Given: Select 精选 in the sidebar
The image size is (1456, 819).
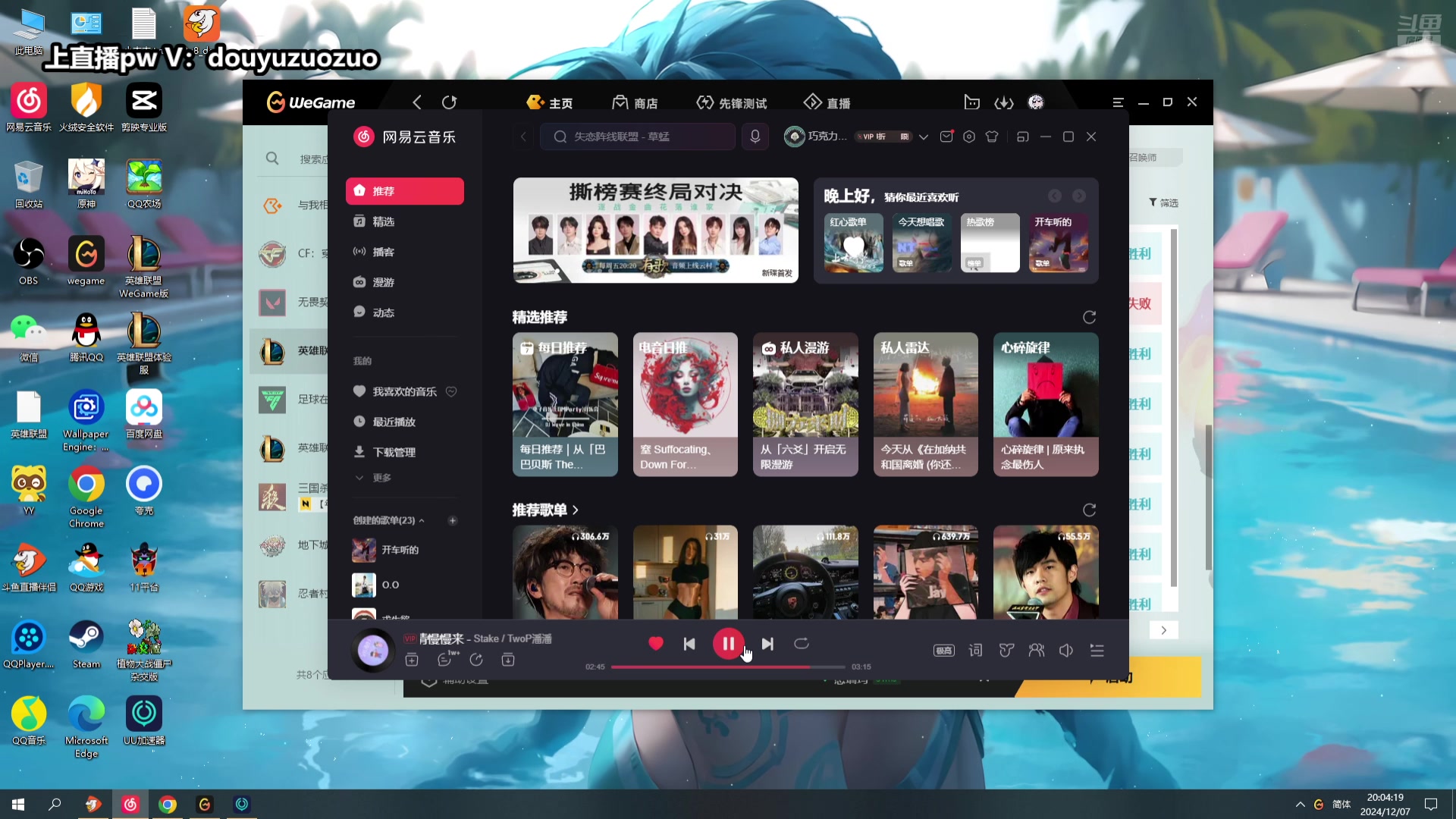Looking at the screenshot, I should point(405,221).
